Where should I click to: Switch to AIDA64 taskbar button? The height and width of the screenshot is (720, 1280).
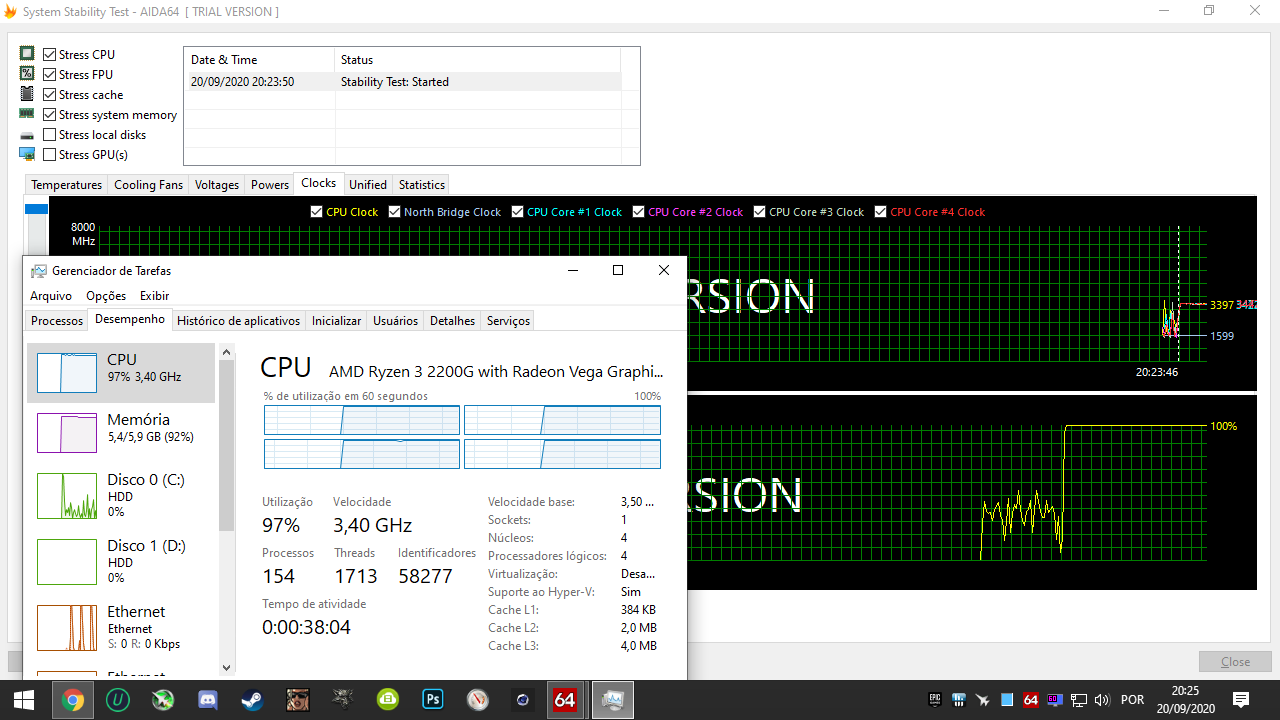tap(565, 700)
